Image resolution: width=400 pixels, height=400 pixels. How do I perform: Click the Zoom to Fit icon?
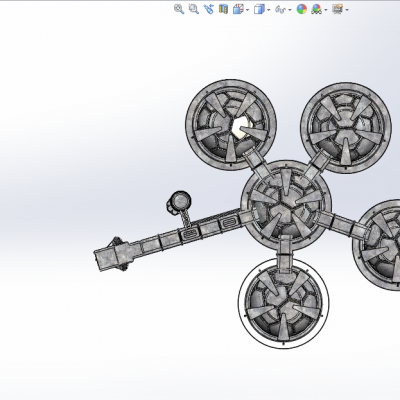pyautogui.click(x=179, y=9)
